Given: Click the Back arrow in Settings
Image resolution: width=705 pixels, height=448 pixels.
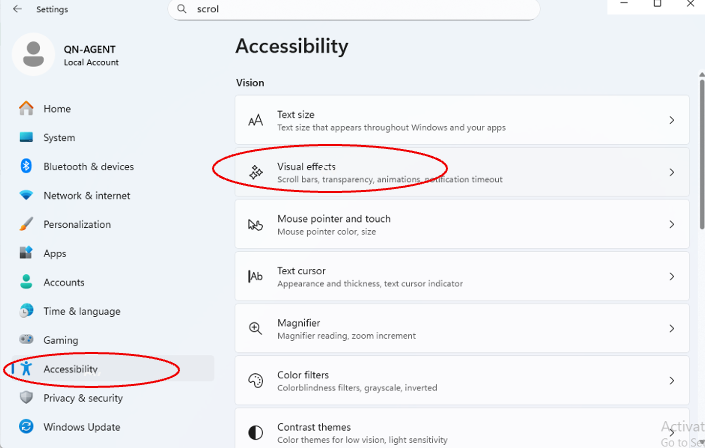Looking at the screenshot, I should coord(17,9).
